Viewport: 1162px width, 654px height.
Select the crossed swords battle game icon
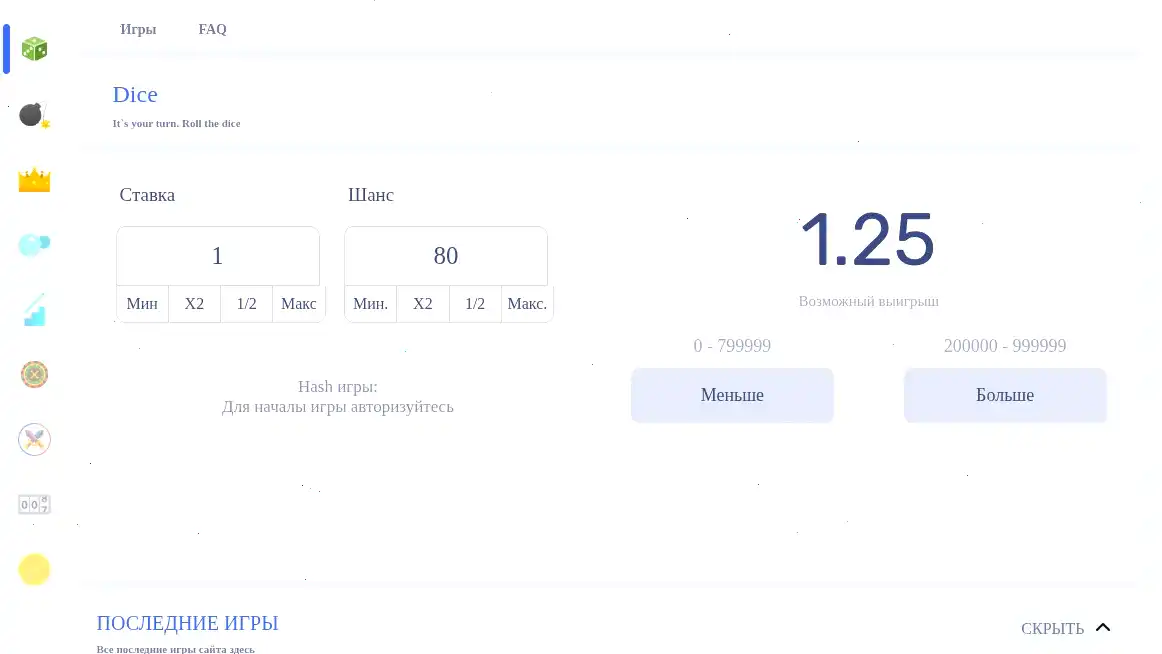[34, 439]
